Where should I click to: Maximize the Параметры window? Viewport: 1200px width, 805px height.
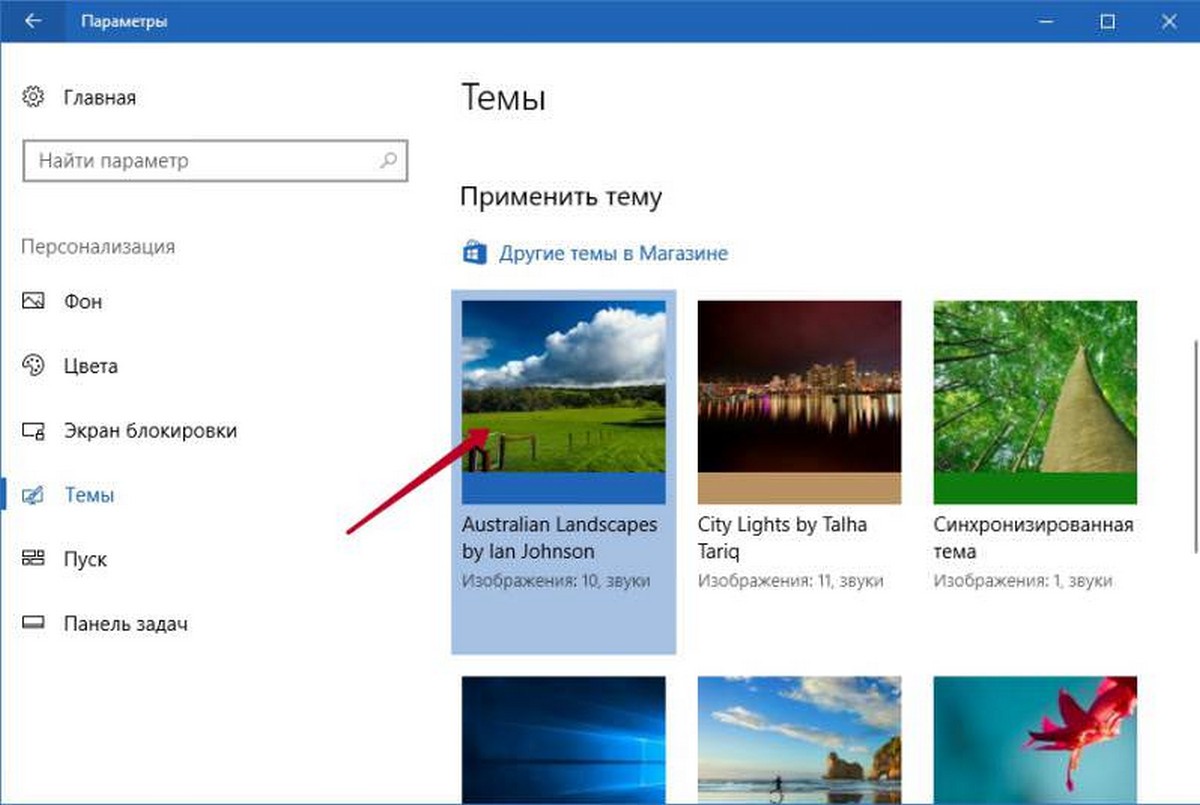(1107, 21)
